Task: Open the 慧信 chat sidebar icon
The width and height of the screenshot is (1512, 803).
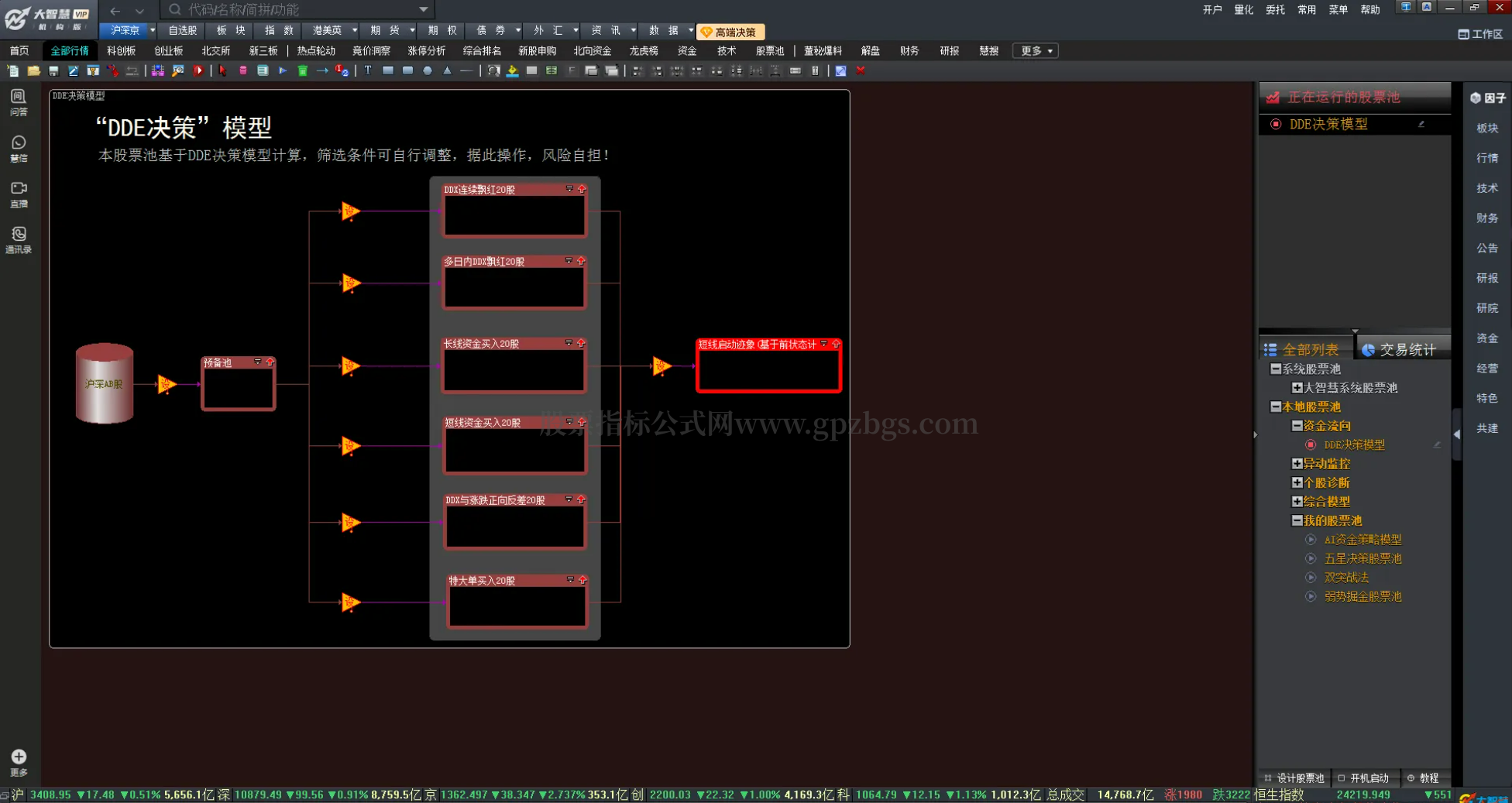Action: pyautogui.click(x=19, y=149)
